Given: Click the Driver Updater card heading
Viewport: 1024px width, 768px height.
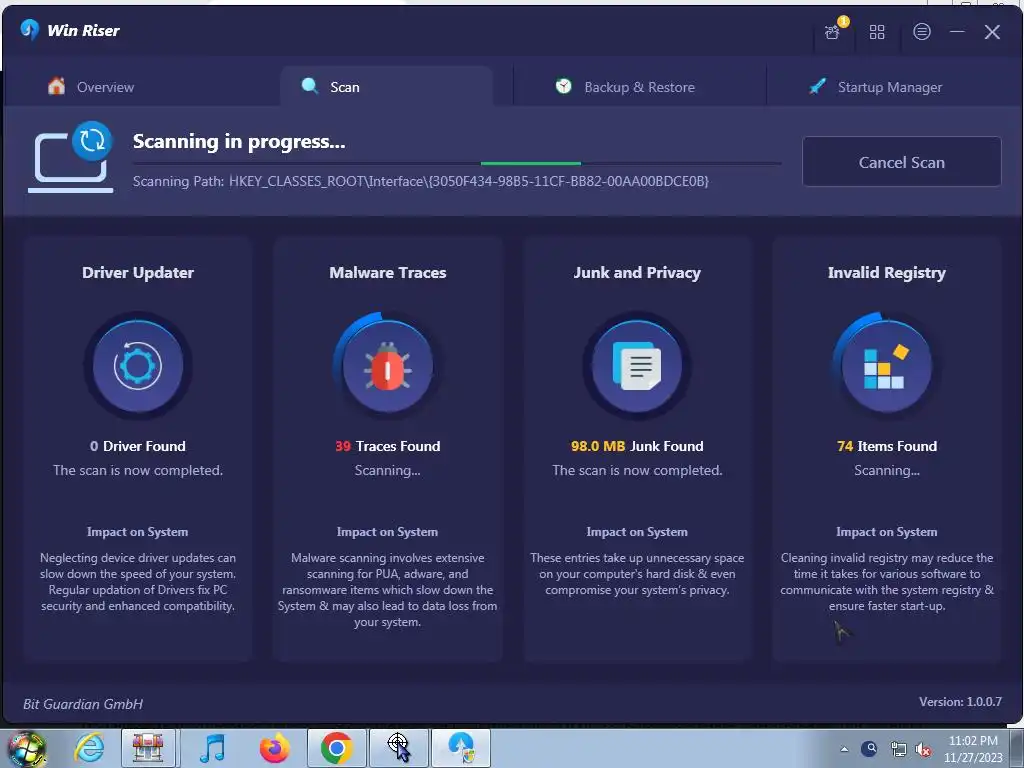Looking at the screenshot, I should click(x=138, y=272).
